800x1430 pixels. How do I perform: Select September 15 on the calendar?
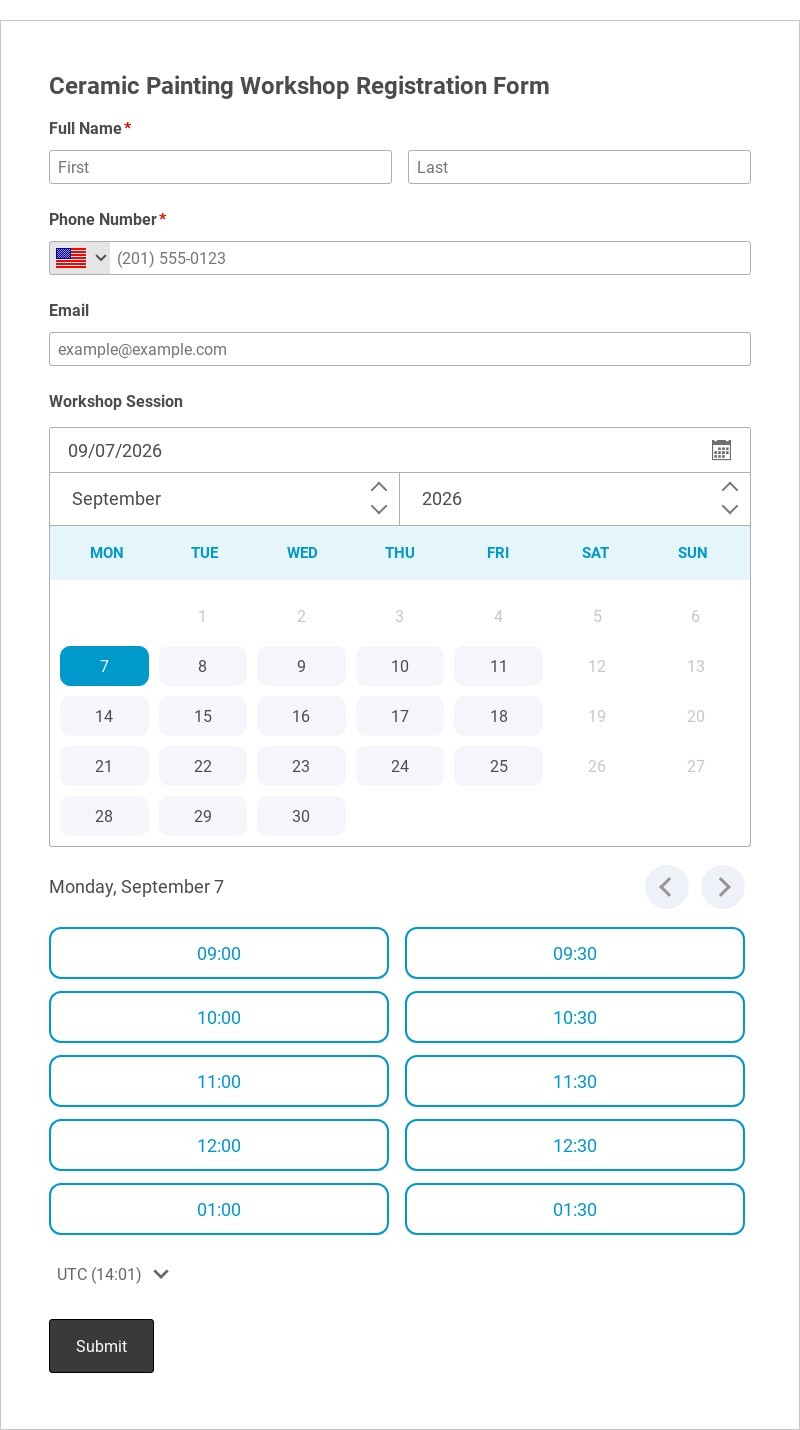[x=203, y=716]
